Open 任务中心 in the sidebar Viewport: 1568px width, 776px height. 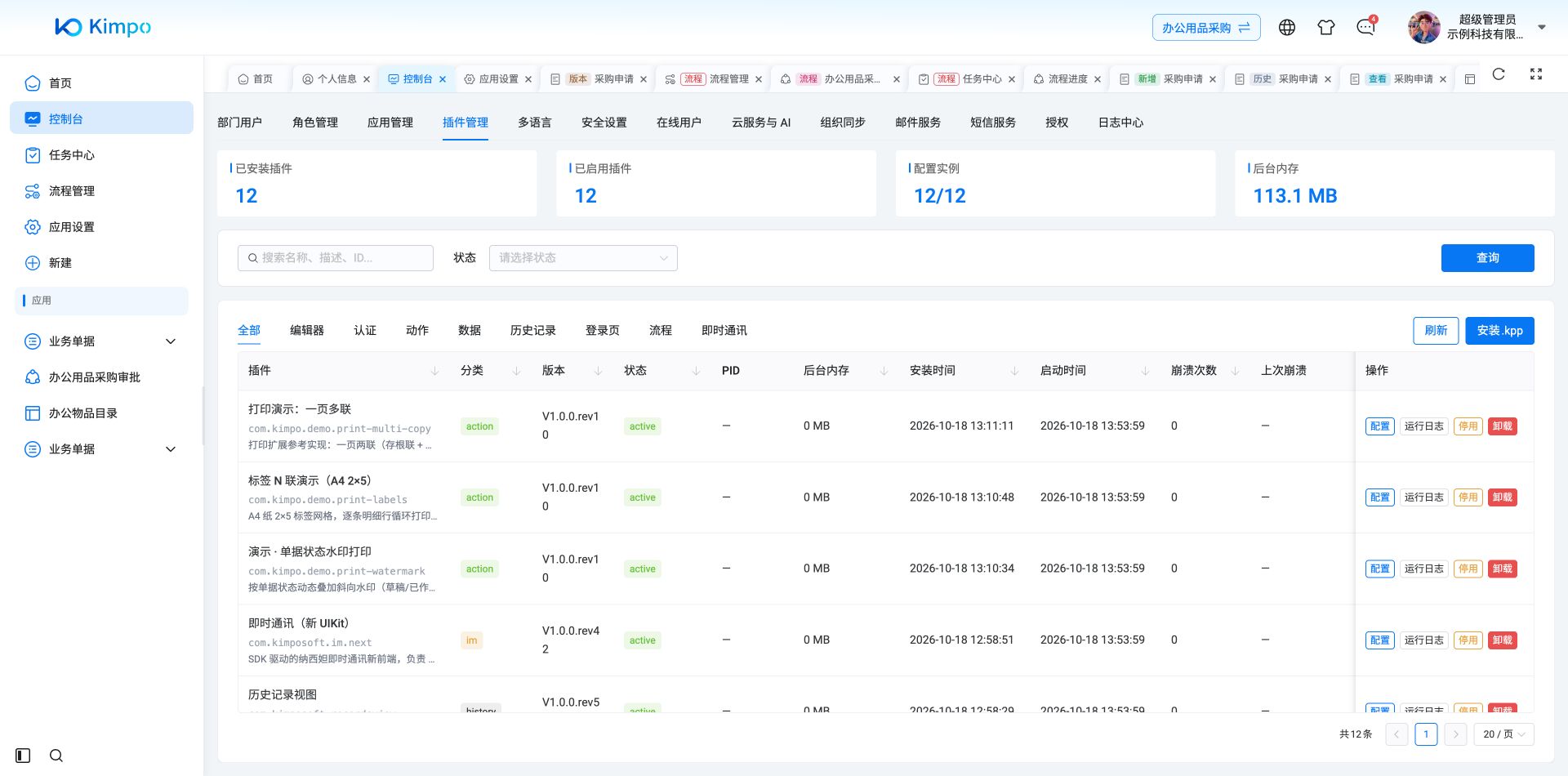coord(101,155)
